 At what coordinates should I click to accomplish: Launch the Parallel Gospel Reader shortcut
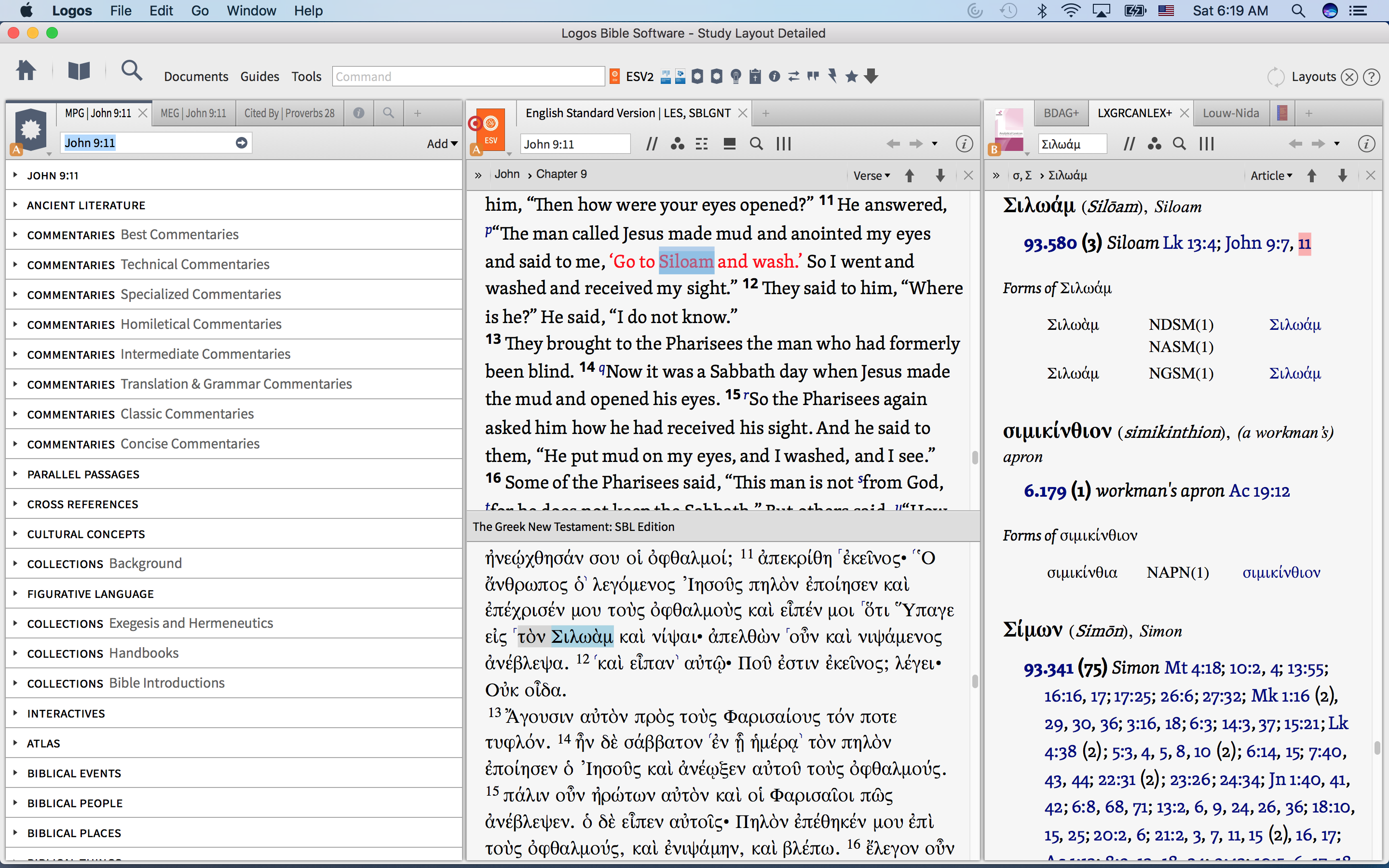(x=666, y=76)
